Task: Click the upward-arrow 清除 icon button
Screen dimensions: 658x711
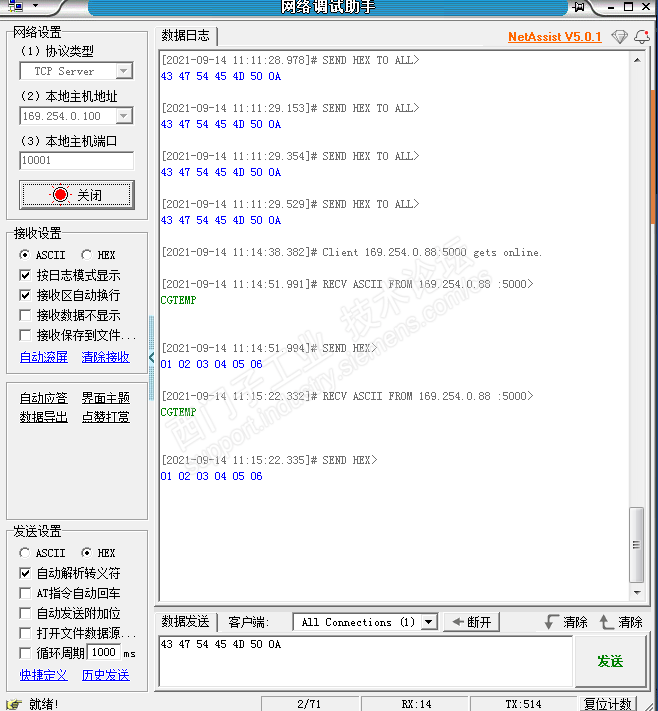Action: click(621, 622)
